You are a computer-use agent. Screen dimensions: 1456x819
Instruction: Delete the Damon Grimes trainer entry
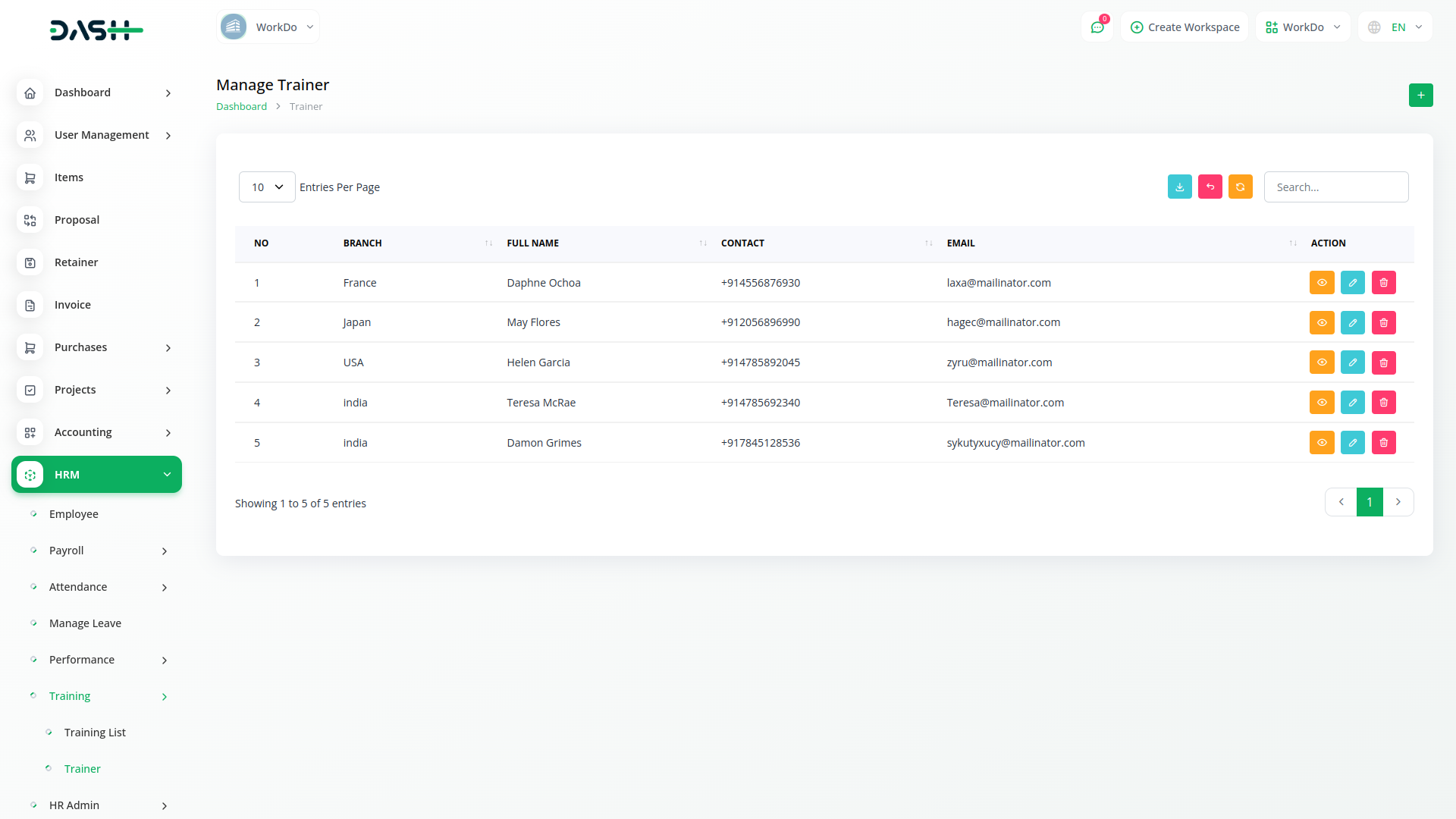click(x=1383, y=443)
